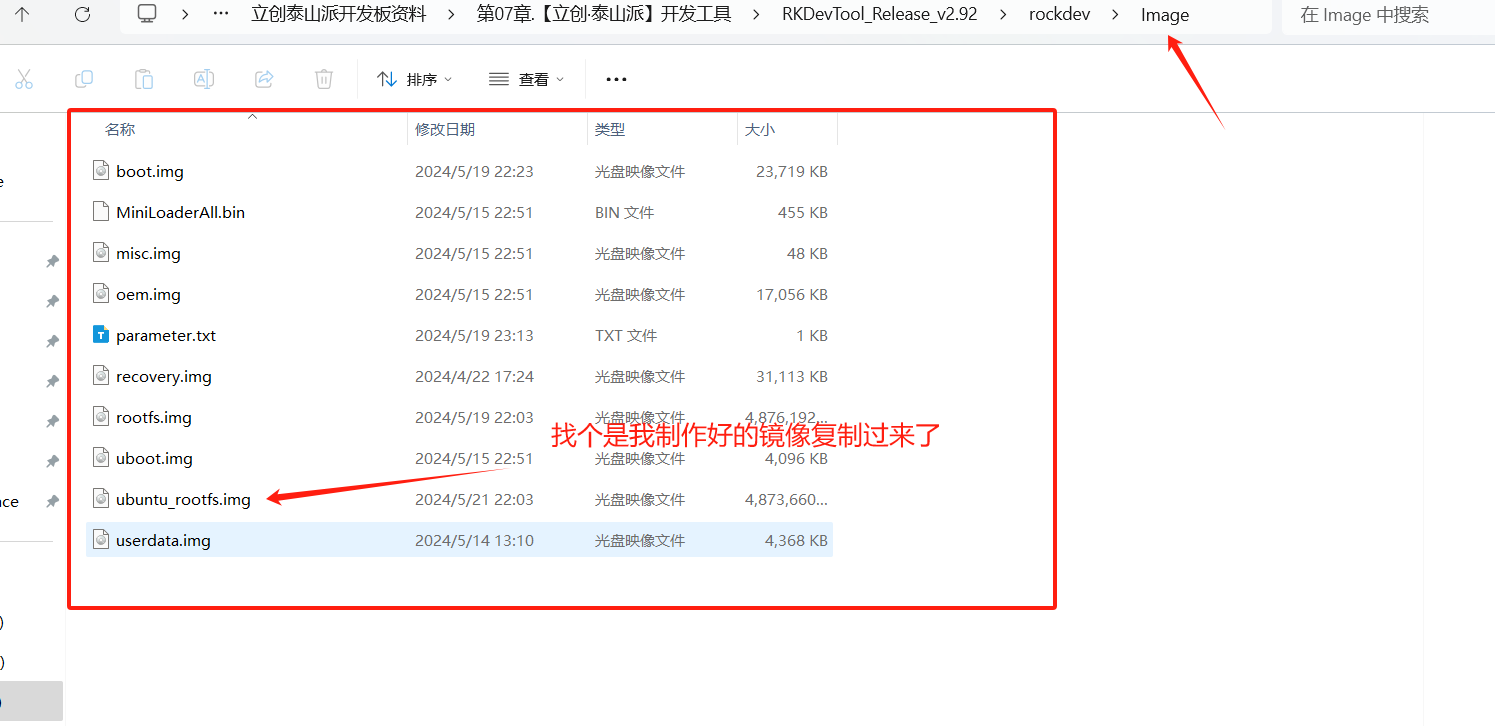Click size 23,719 KB of boot.img

(792, 171)
